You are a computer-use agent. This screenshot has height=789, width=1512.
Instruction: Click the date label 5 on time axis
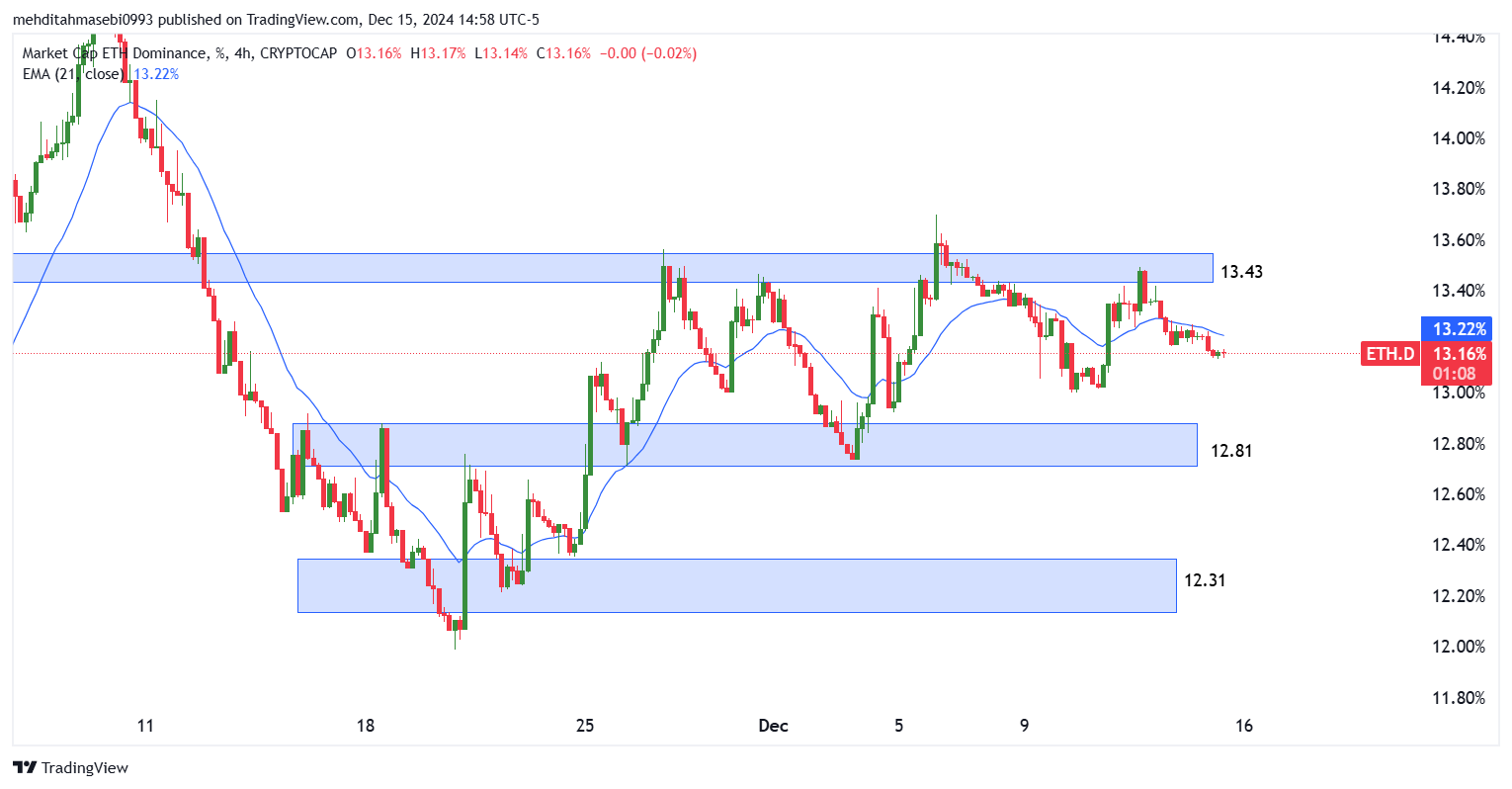click(x=899, y=726)
